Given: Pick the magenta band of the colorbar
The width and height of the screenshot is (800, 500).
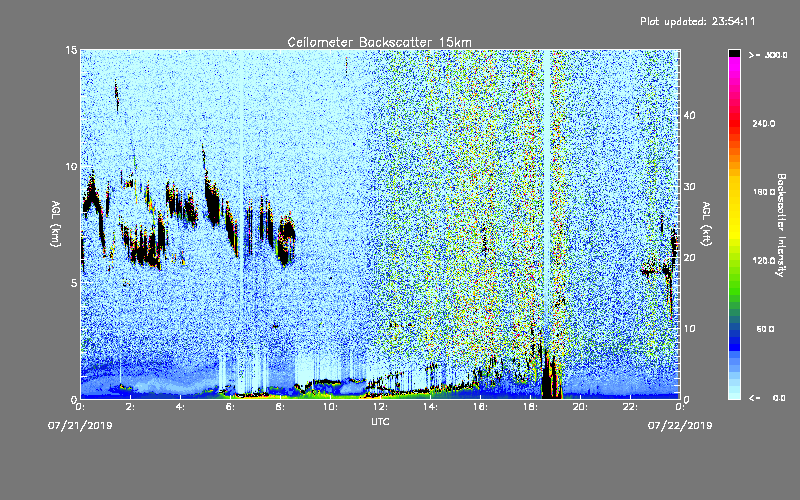Looking at the screenshot, I should pos(734,66).
